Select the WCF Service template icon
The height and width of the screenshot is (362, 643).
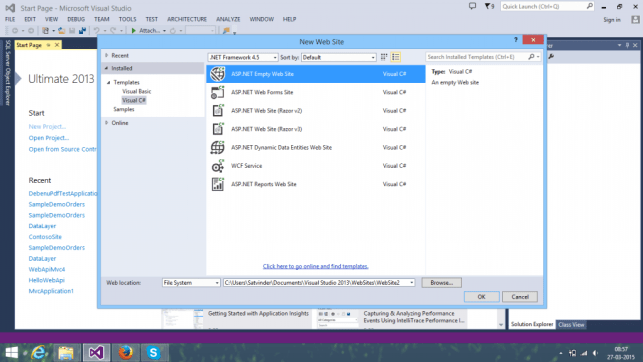(218, 166)
